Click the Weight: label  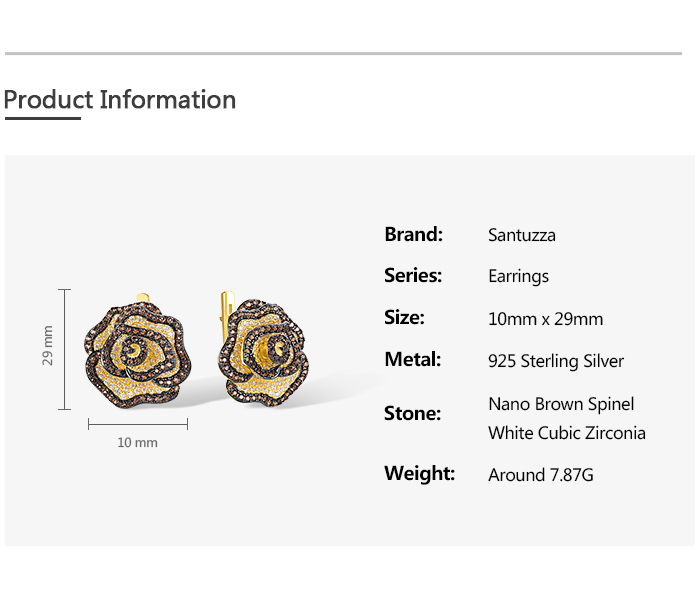419,473
